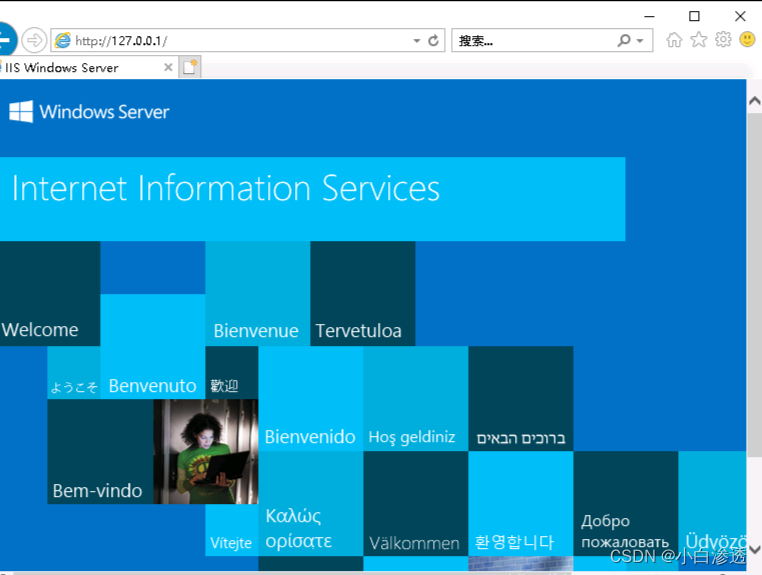
Task: Open Favorites star icon
Action: tap(699, 39)
